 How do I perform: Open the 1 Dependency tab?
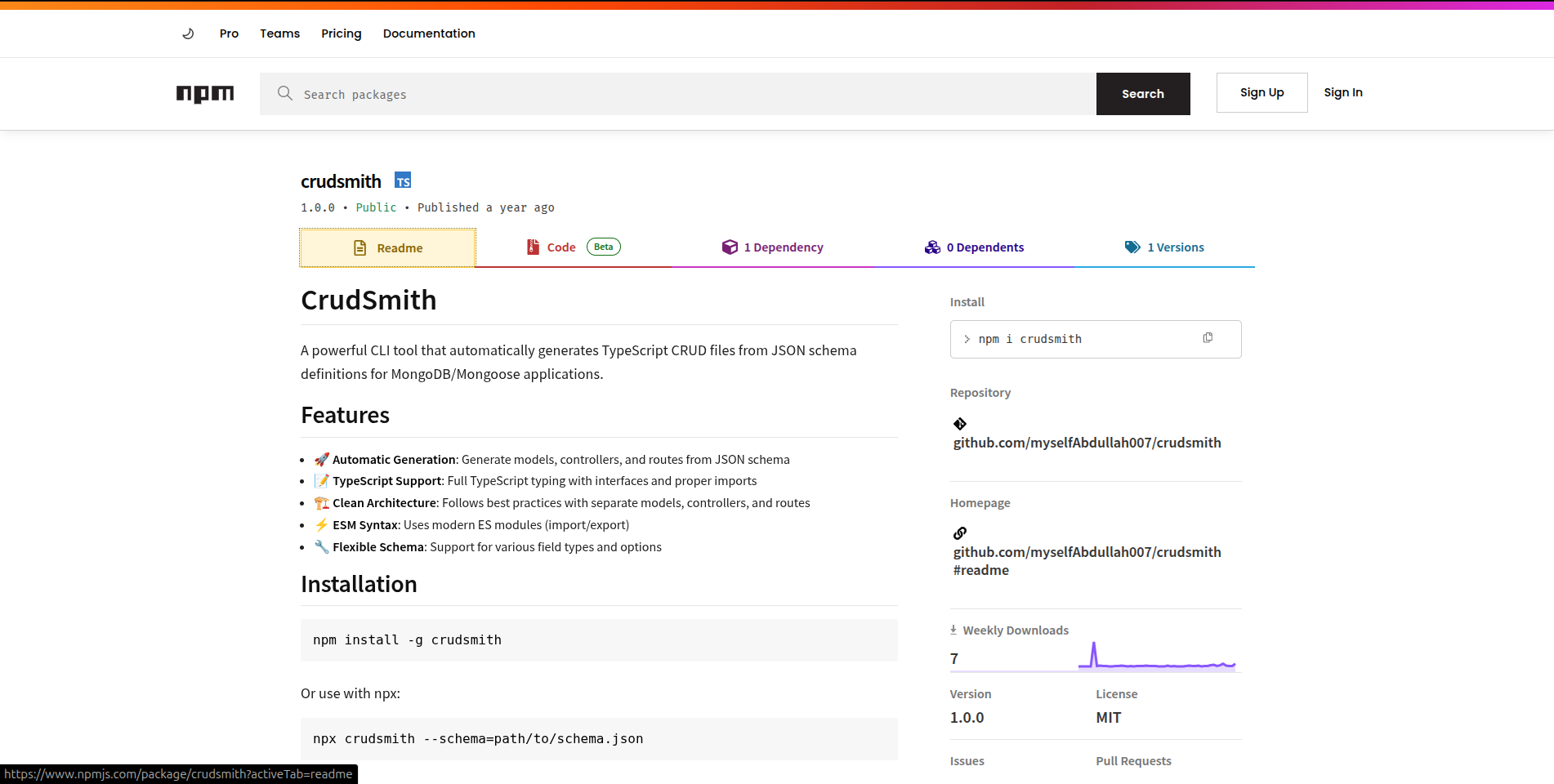click(x=772, y=247)
